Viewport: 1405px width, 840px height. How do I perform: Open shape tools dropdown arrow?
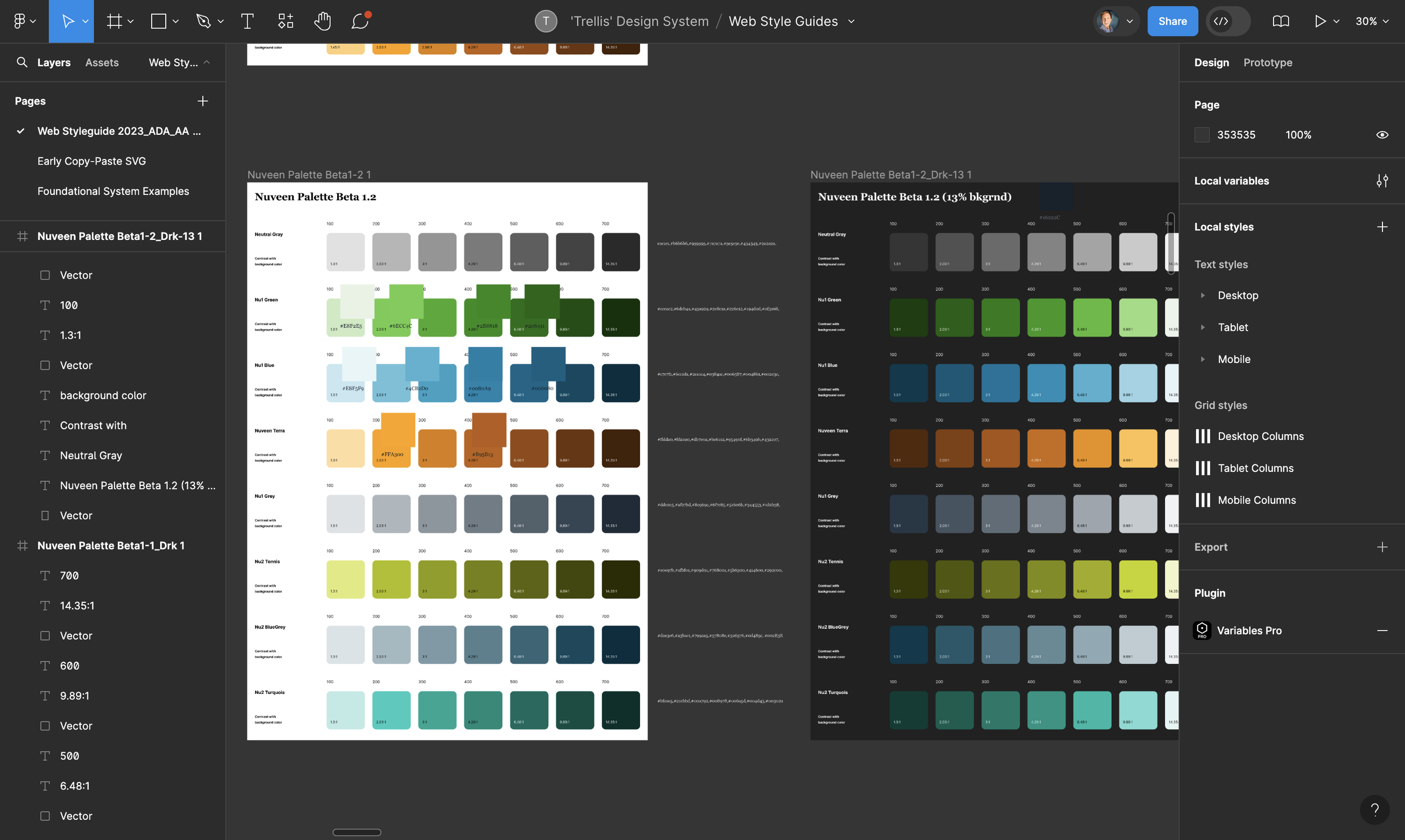(x=175, y=21)
